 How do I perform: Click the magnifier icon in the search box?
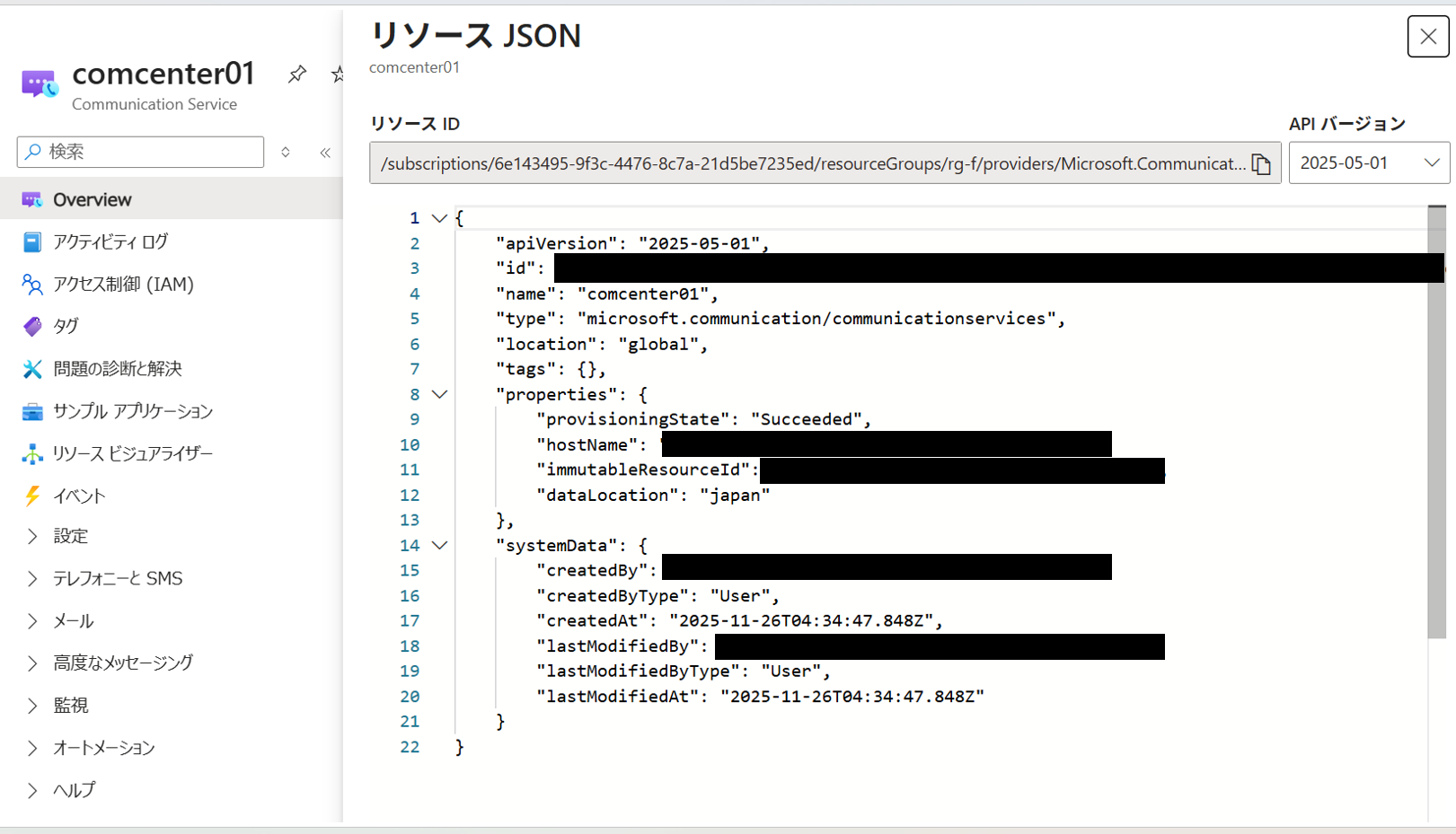pos(33,152)
